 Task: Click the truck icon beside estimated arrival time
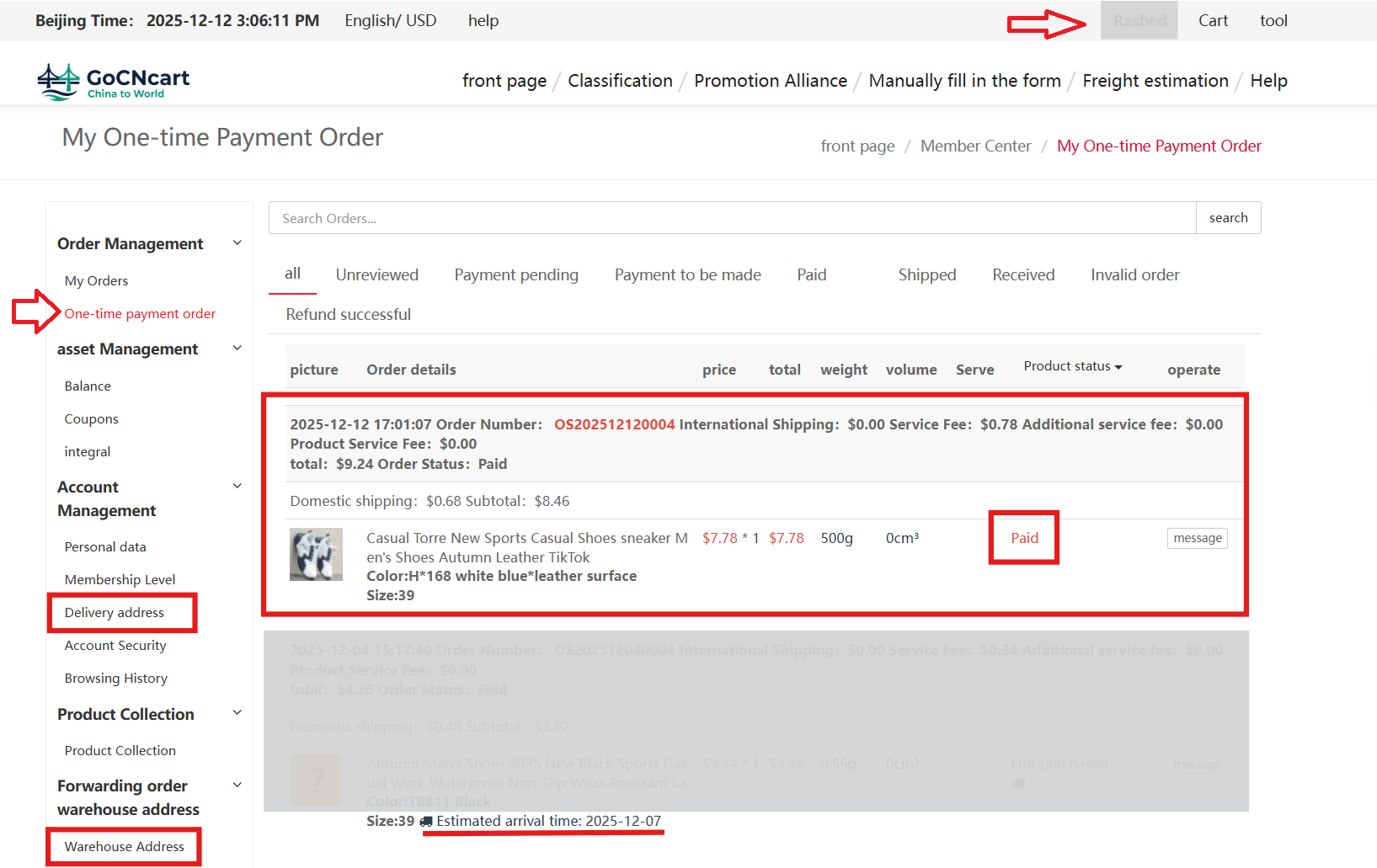click(429, 820)
